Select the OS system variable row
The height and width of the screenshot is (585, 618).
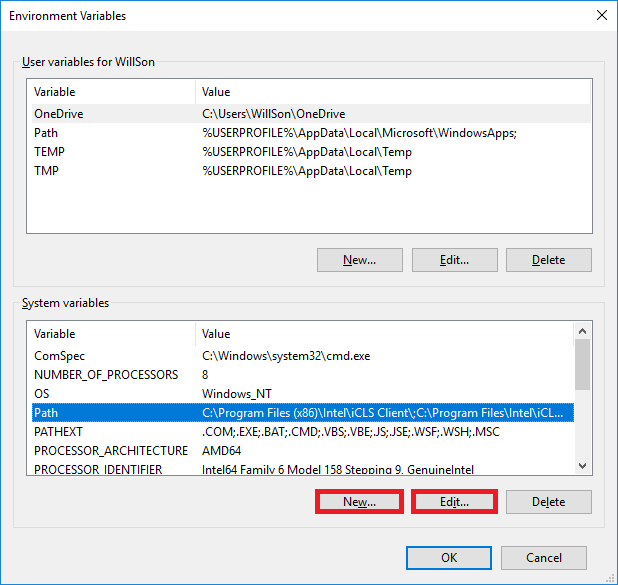click(303, 393)
